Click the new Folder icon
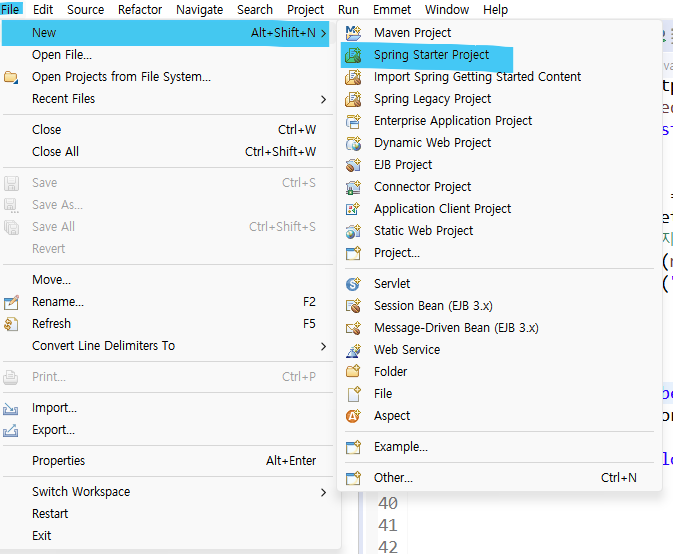673x554 pixels. [x=353, y=372]
